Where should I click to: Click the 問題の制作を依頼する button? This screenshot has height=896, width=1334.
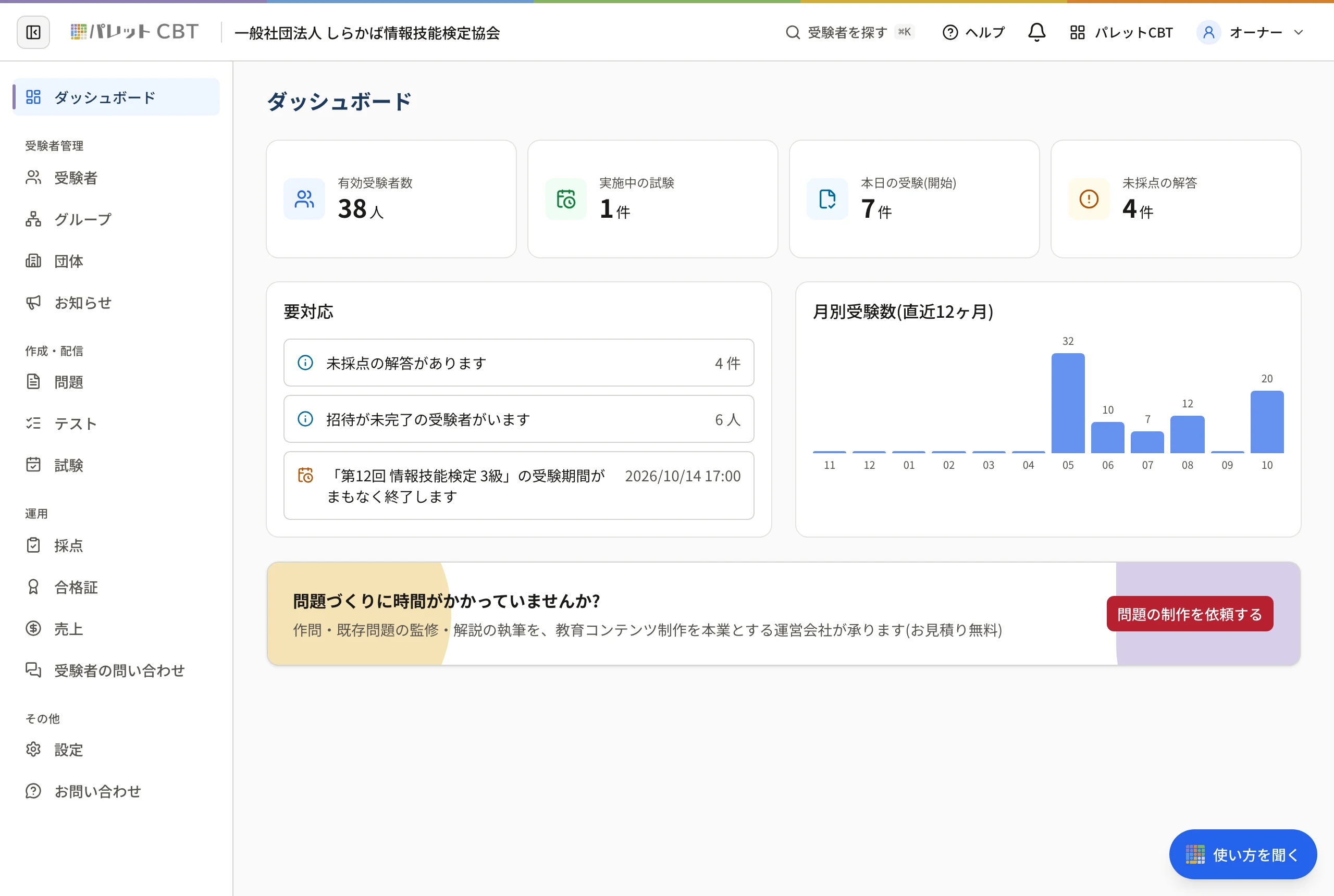[1190, 614]
